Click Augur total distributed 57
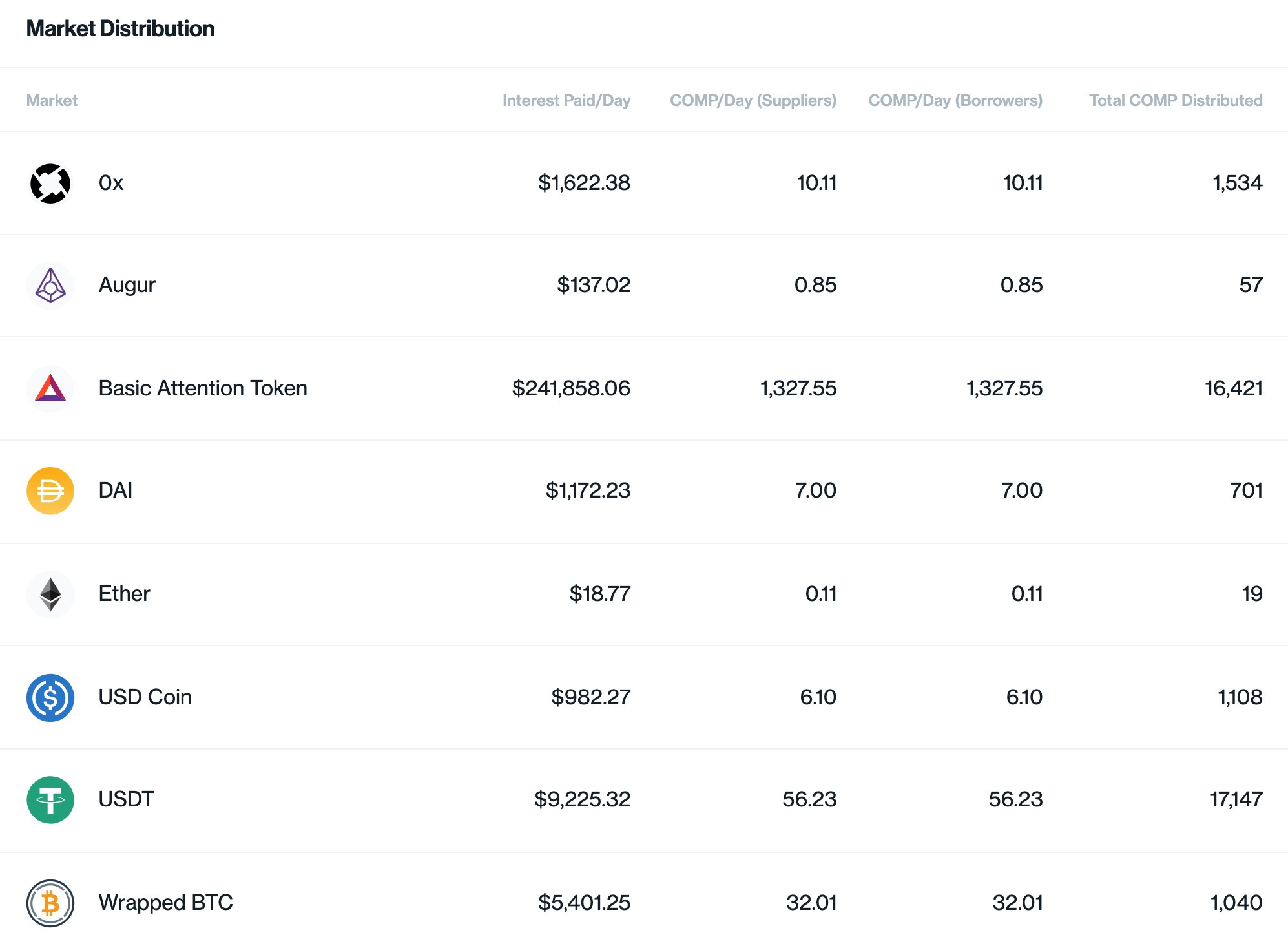The height and width of the screenshot is (937, 1288). [1251, 285]
